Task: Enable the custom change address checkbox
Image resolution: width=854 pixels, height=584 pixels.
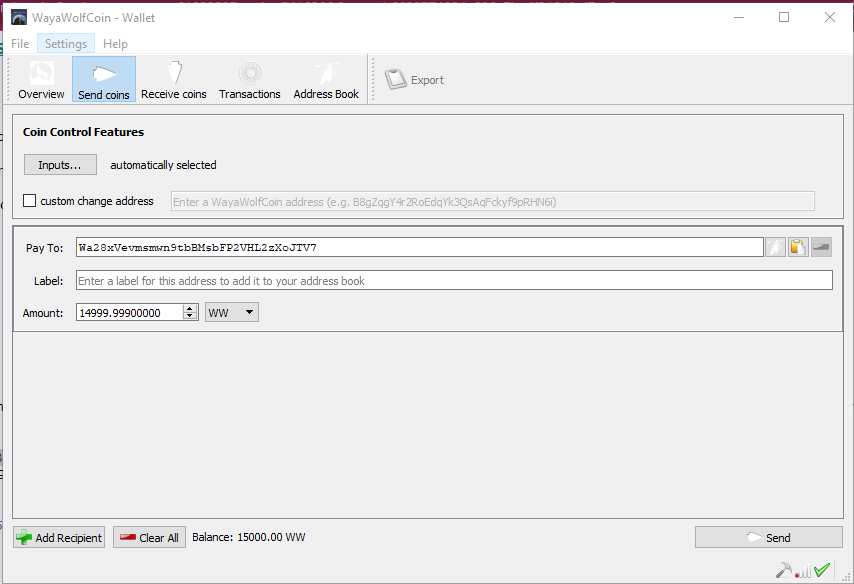Action: coord(29,200)
